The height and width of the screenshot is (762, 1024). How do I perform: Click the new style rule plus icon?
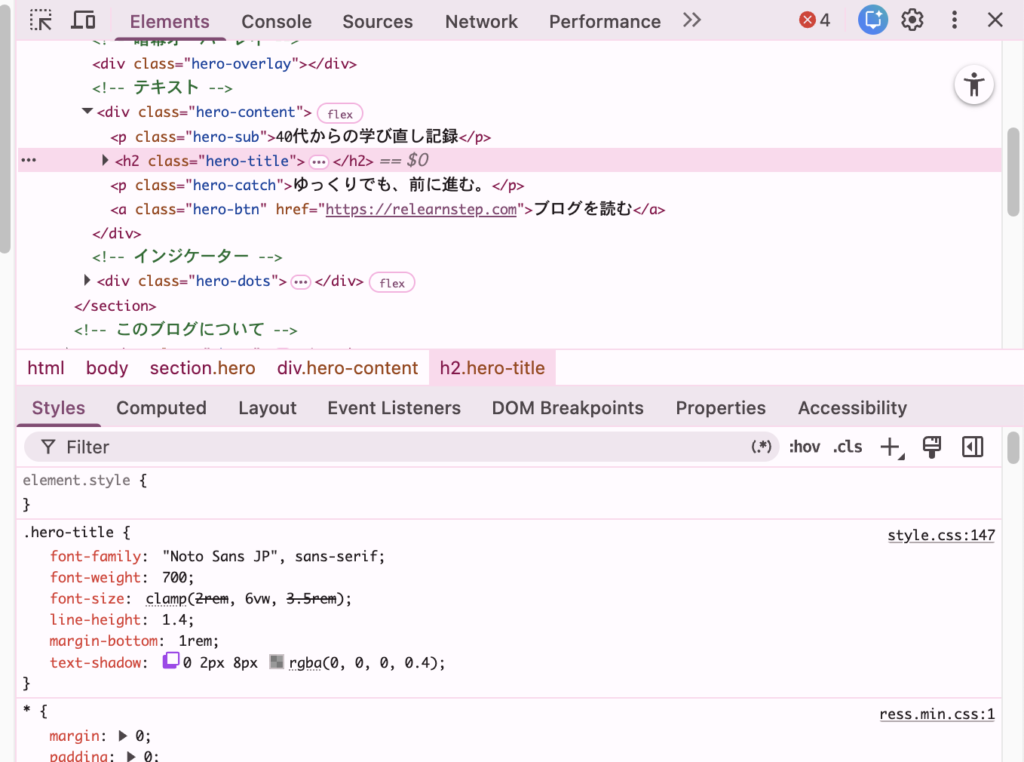coord(891,447)
